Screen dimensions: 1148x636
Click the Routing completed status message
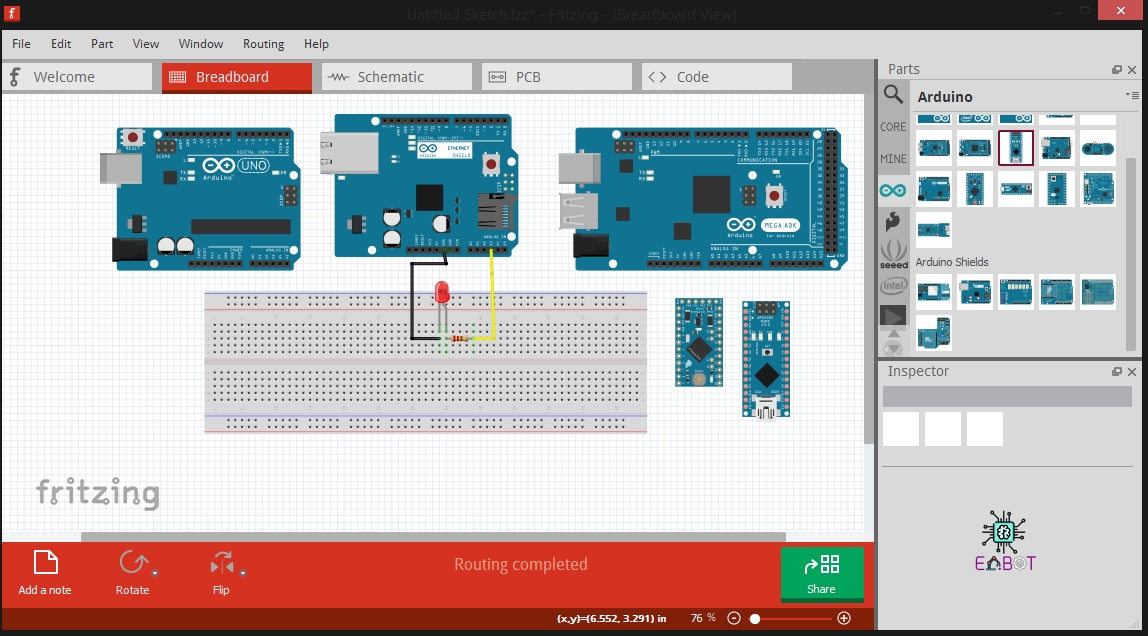521,564
